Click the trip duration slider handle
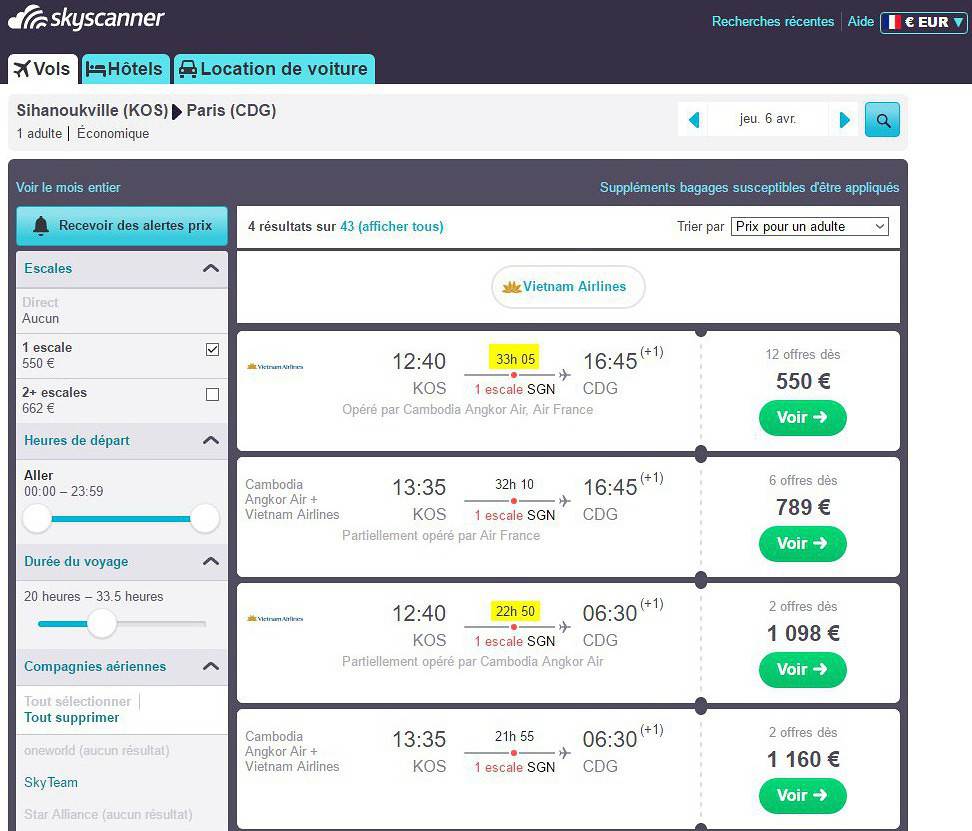 pyautogui.click(x=102, y=624)
